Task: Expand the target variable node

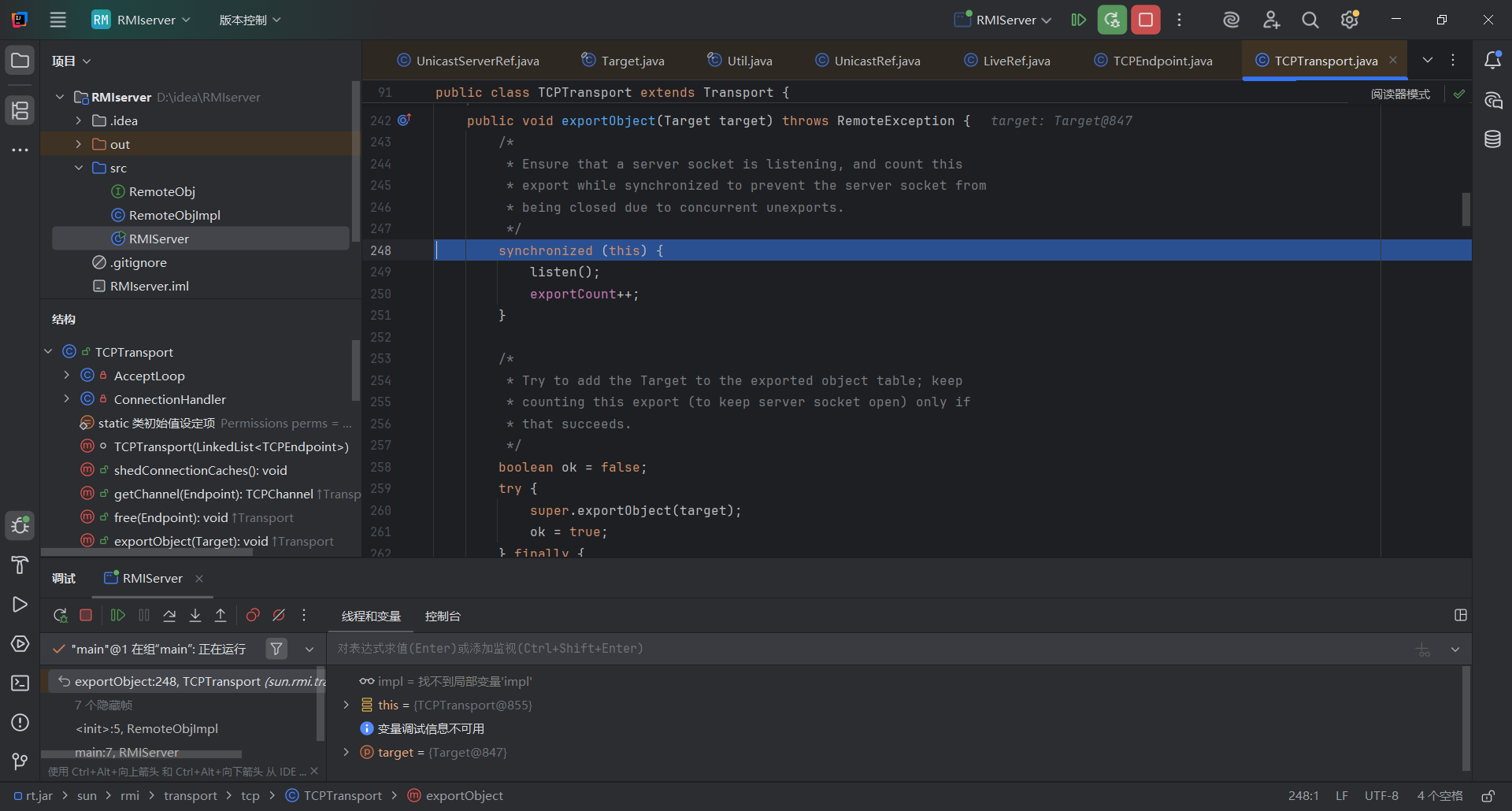Action: coord(346,753)
